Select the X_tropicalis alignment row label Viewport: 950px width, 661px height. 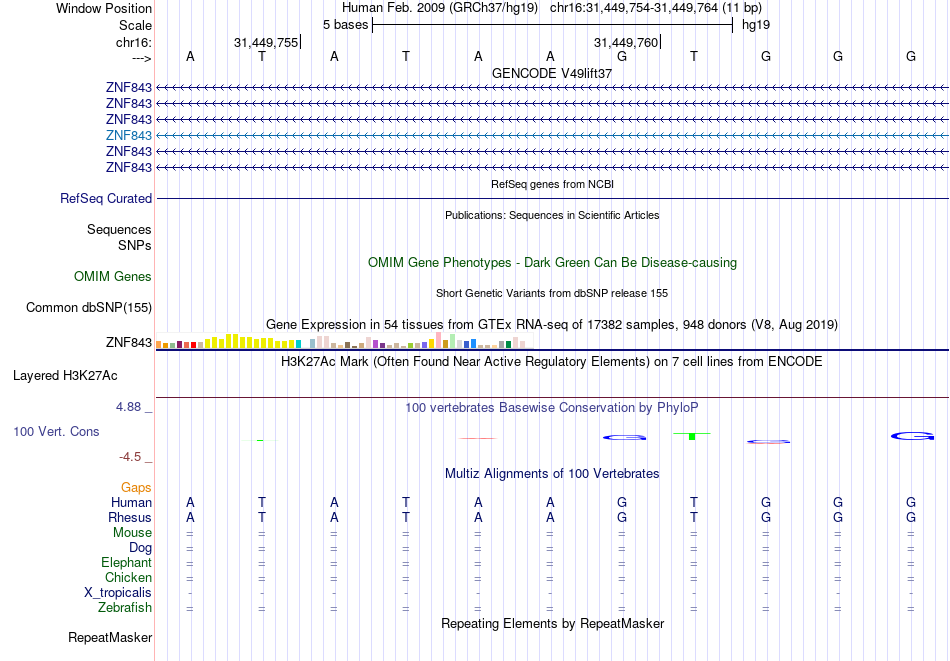coord(118,593)
